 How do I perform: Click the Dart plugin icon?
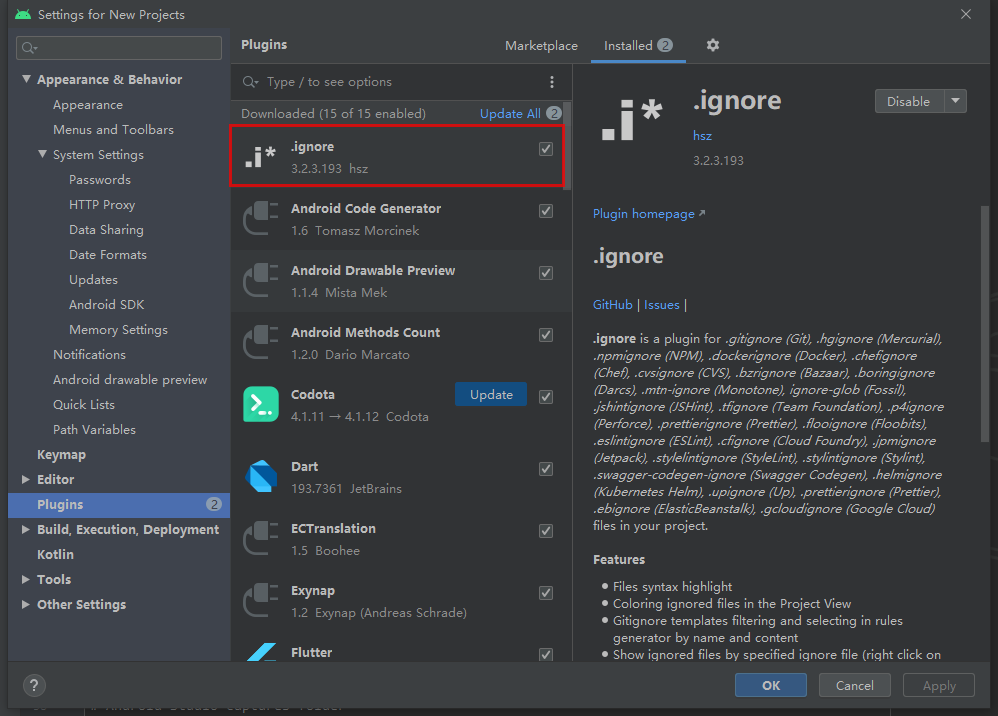pyautogui.click(x=261, y=477)
